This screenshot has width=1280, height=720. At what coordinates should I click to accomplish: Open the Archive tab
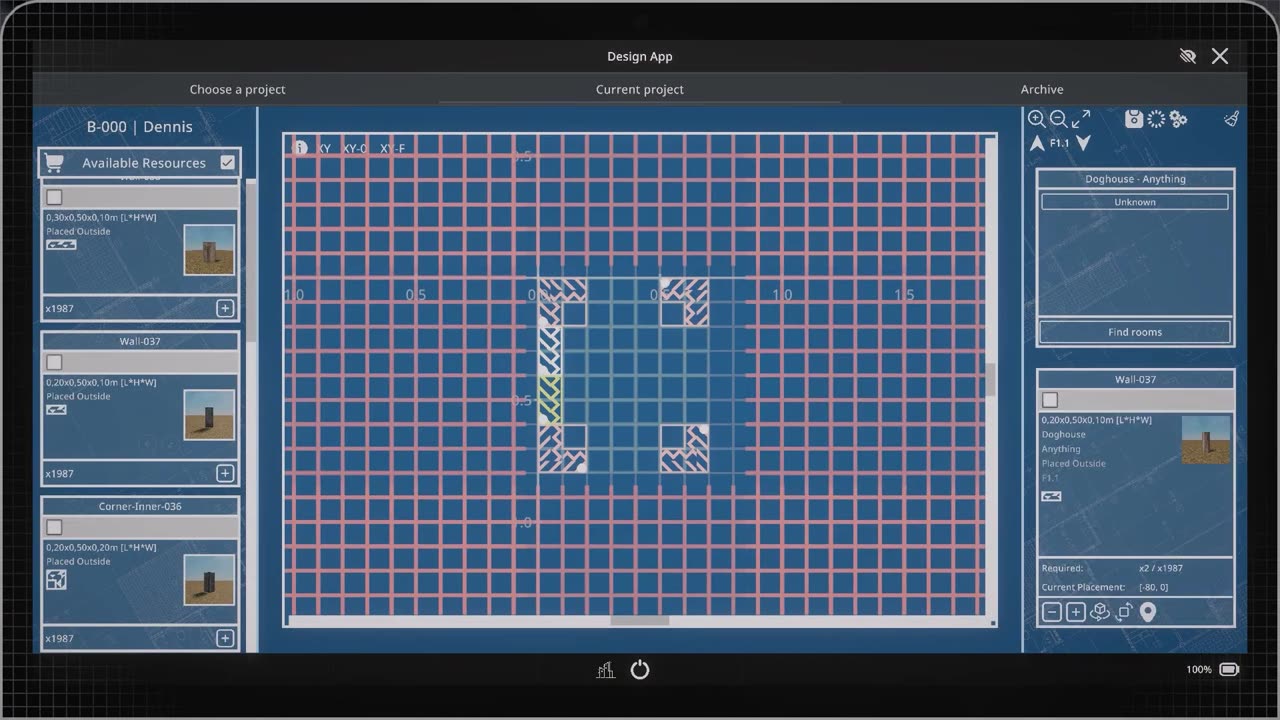click(x=1042, y=89)
